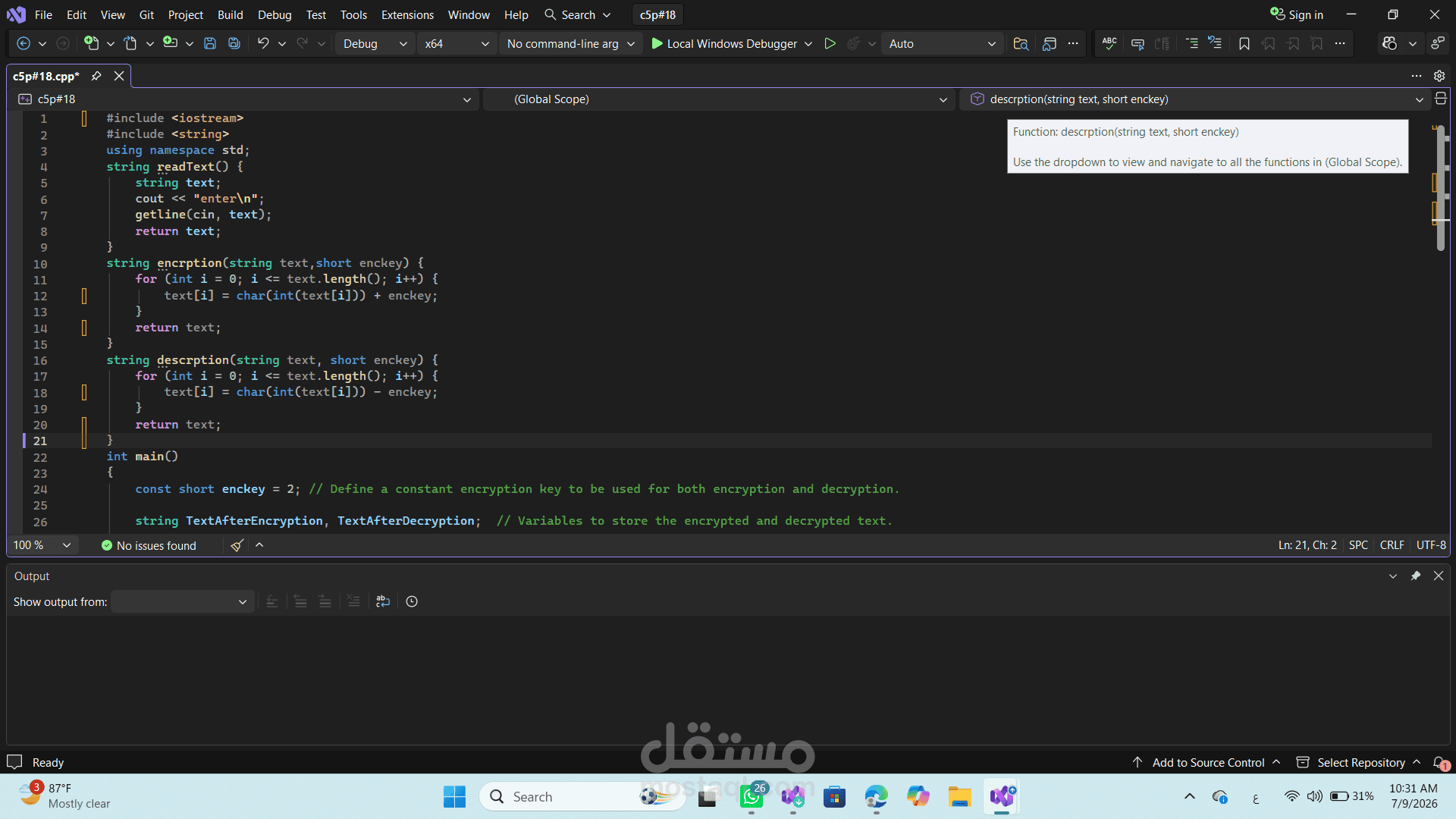The width and height of the screenshot is (1456, 819).
Task: Click the Increase Indent icon with blue arrow
Action: point(1215,43)
